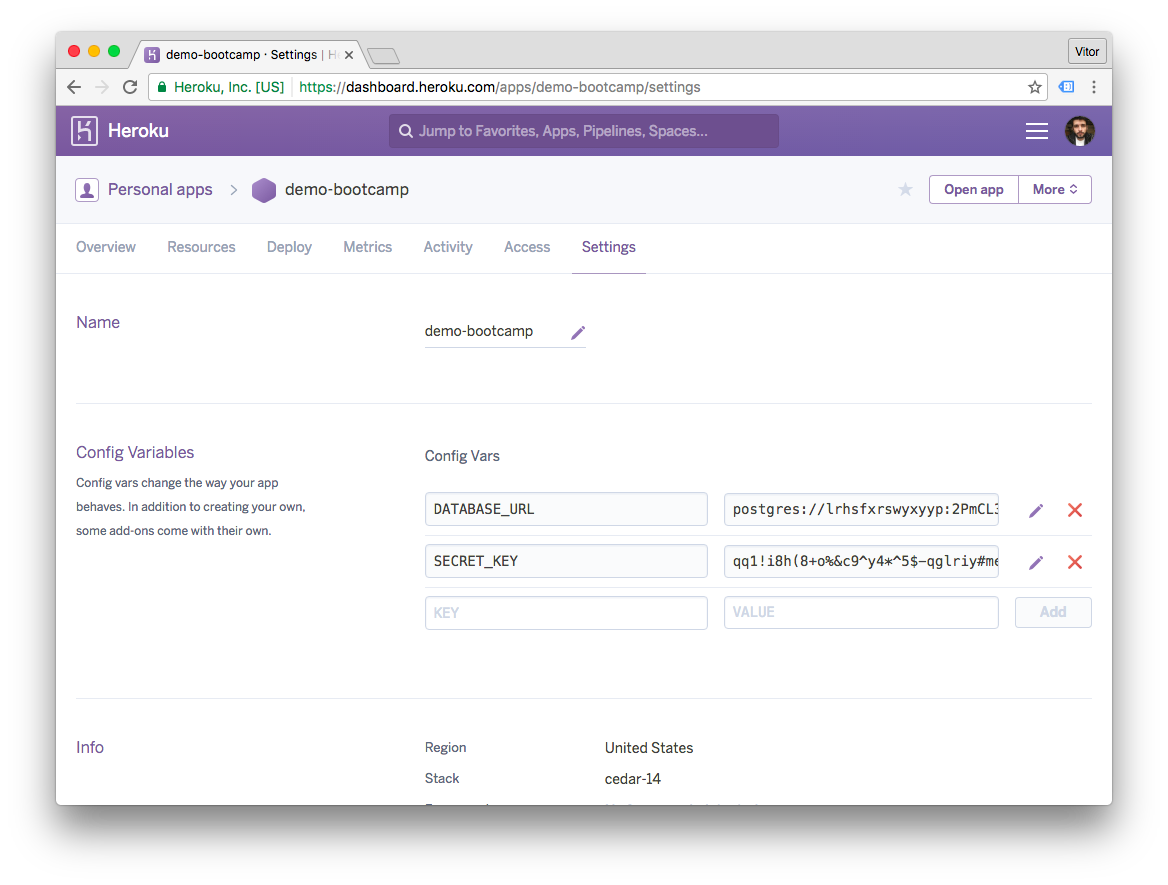
Task: Click the green lock security icon
Action: [162, 87]
